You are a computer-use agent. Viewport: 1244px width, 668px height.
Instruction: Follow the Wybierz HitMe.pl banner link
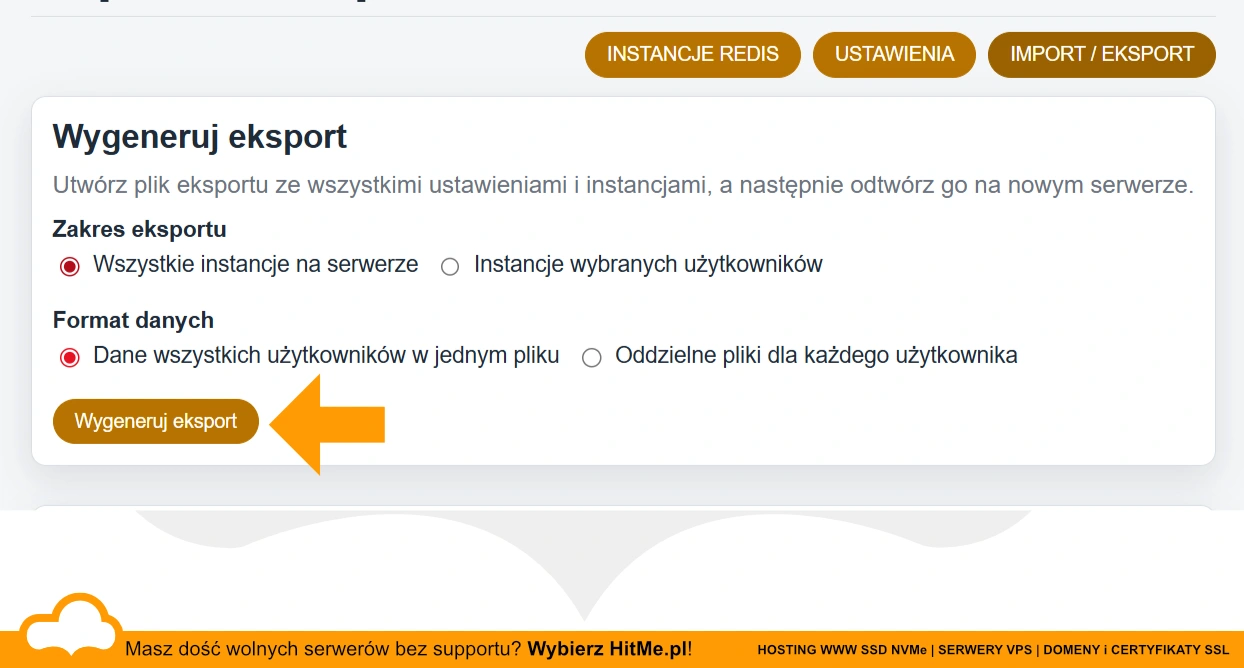coord(607,649)
